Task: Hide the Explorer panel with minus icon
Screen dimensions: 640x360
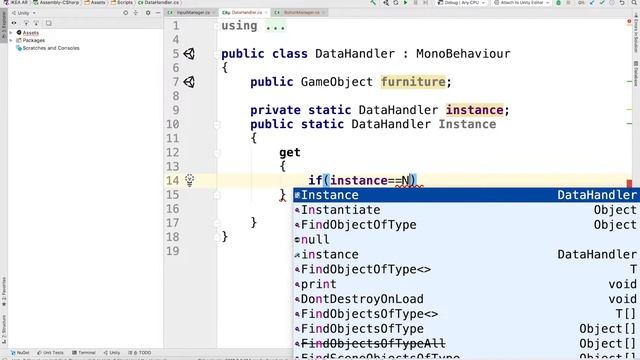Action: tap(158, 13)
